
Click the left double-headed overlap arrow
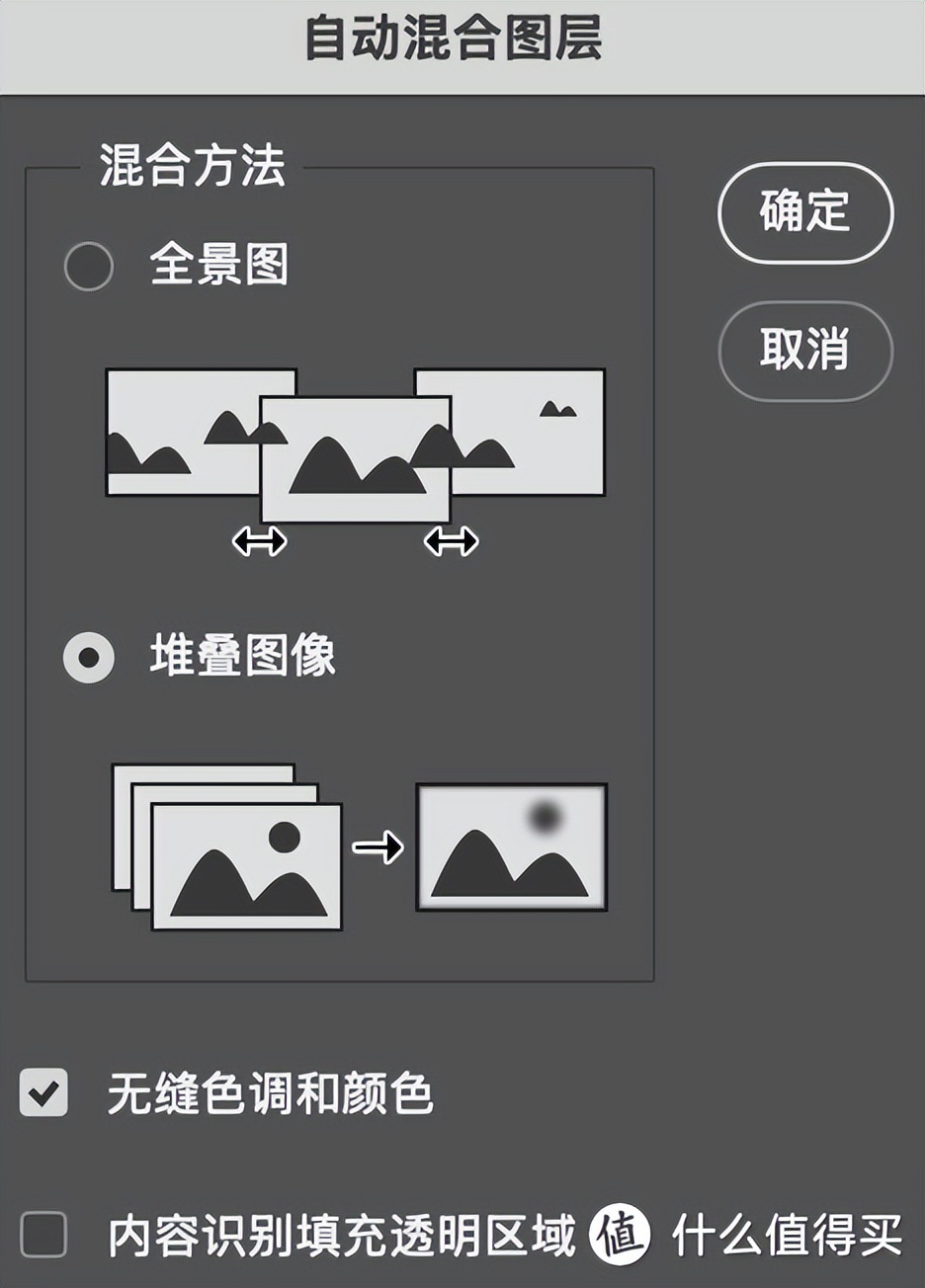[259, 540]
